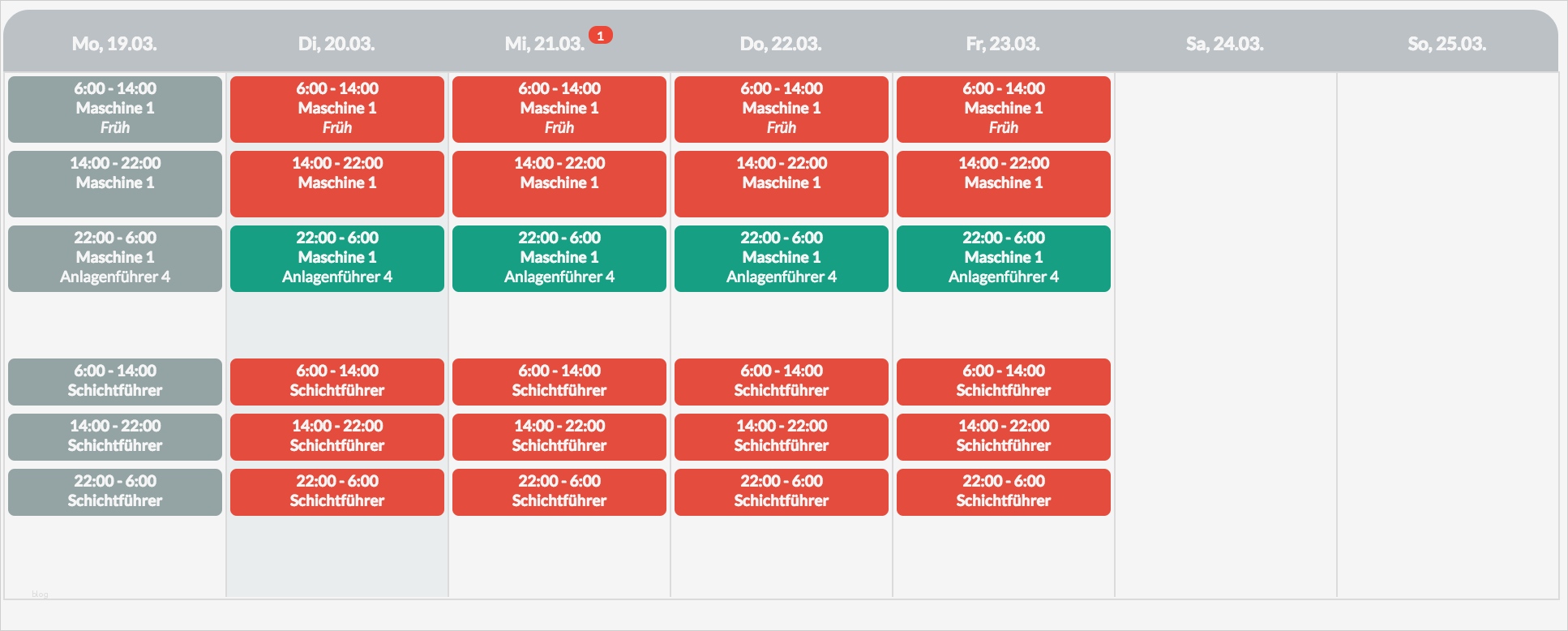Open Tuesday green 22:00 - 6:00 Anlagenführer 4 shift
Image resolution: width=1568 pixels, height=631 pixels.
click(337, 259)
